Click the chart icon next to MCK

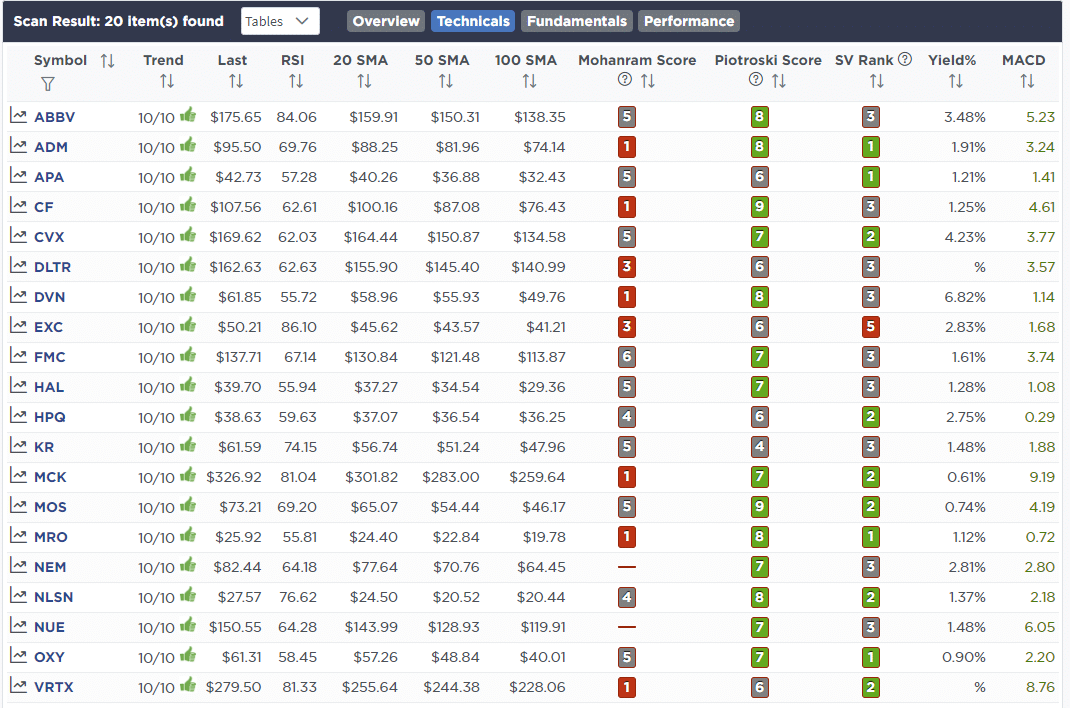coord(19,476)
